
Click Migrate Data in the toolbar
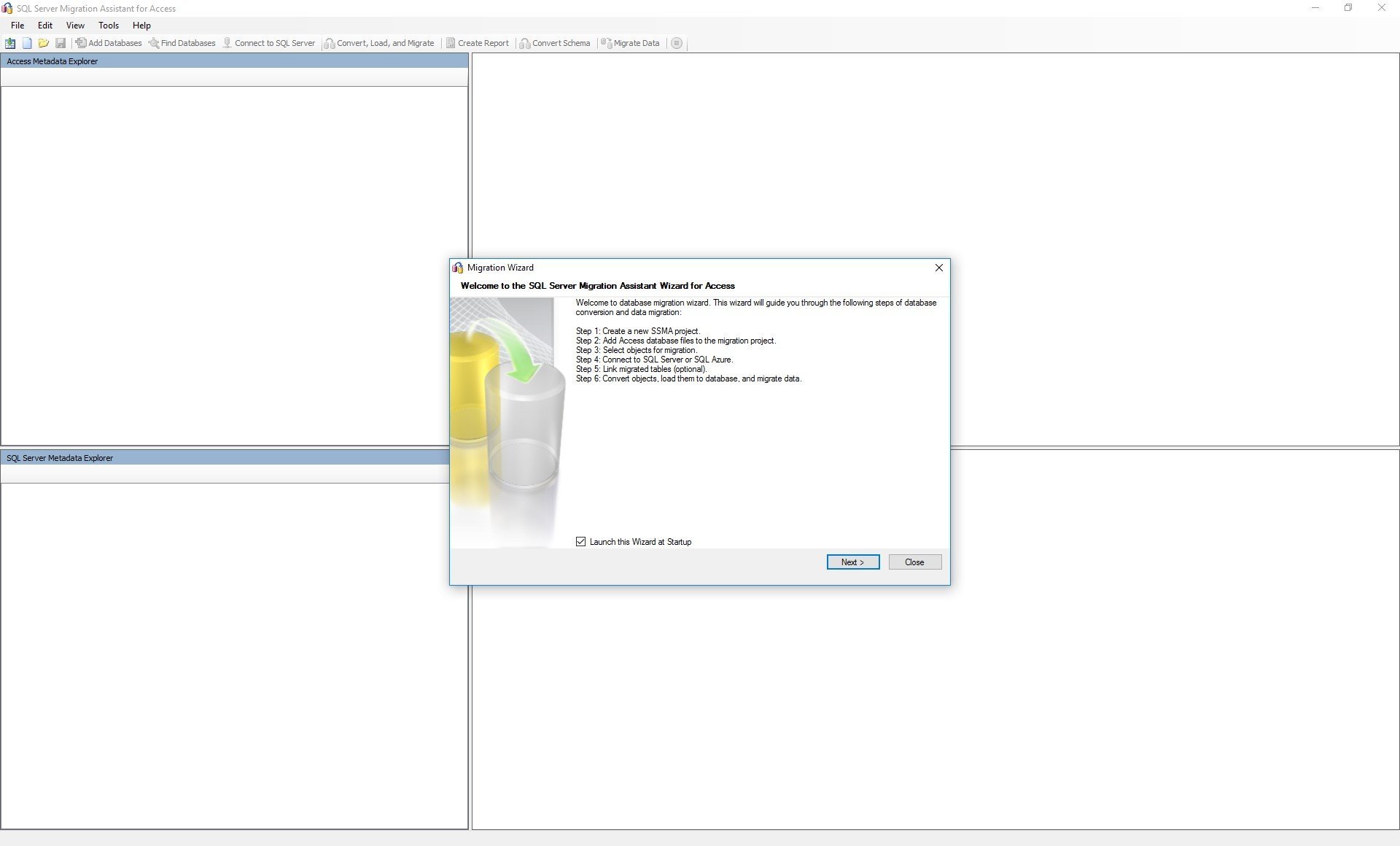tap(630, 43)
